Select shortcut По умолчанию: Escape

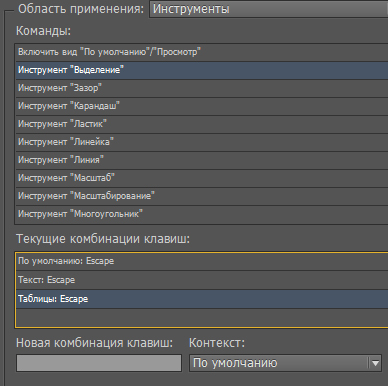[x=202, y=261]
